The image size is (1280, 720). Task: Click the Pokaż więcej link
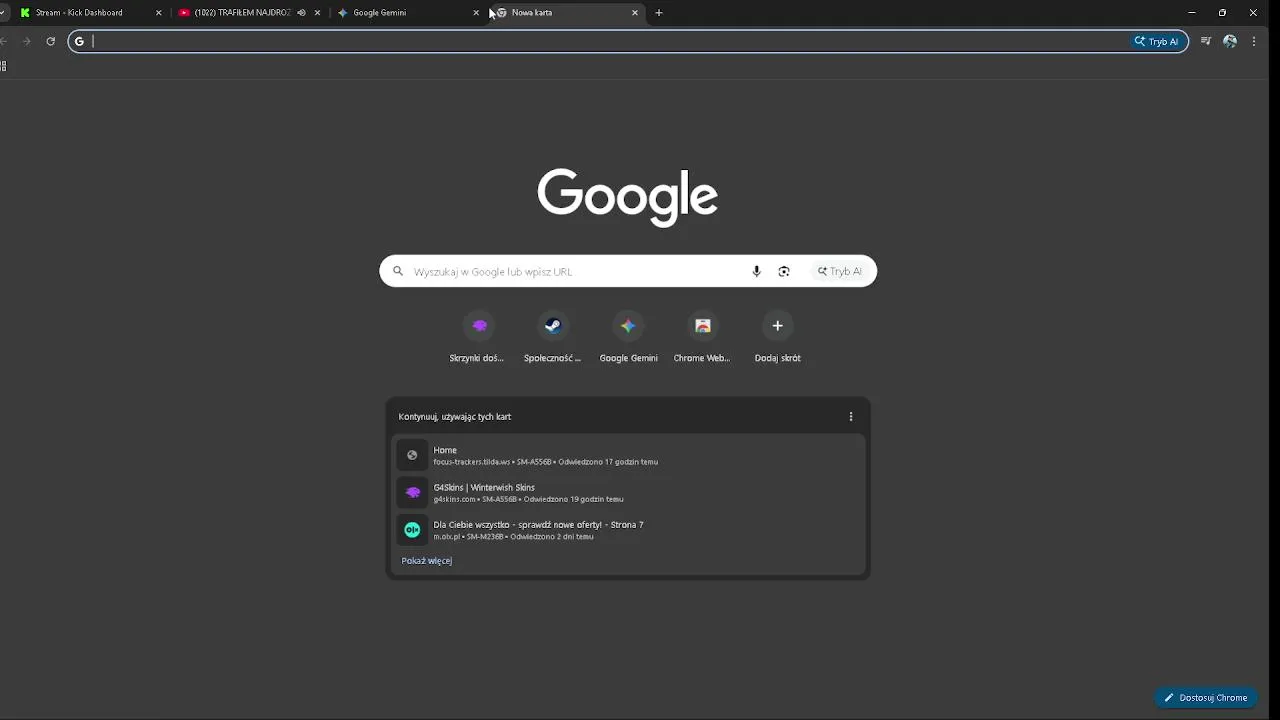pos(427,561)
